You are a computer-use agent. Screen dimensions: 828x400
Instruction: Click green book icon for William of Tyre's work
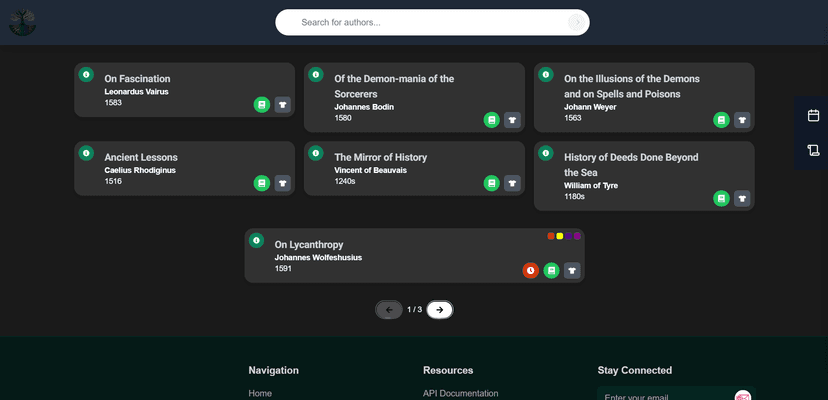click(721, 198)
